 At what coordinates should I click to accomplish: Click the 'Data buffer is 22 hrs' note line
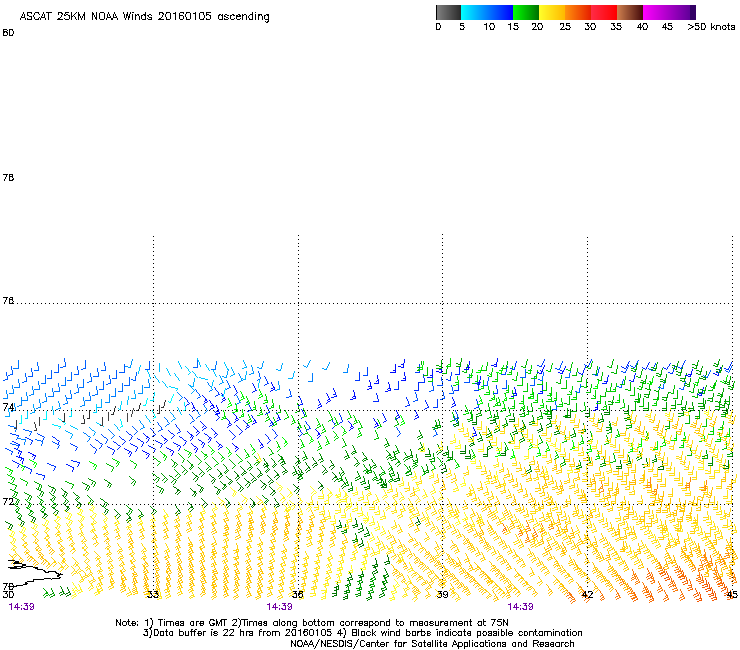(x=362, y=633)
